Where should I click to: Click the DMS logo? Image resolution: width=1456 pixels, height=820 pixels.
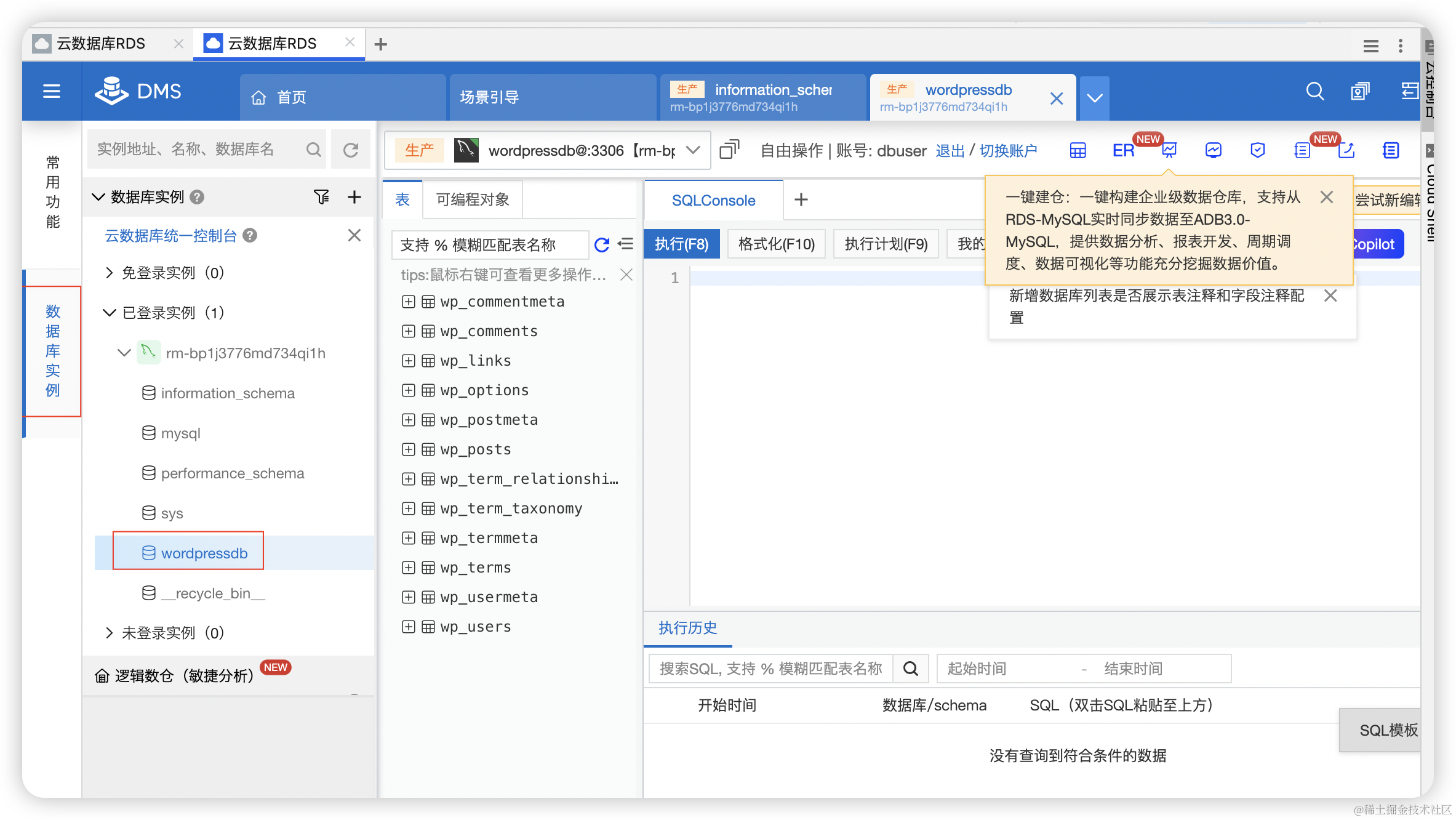pyautogui.click(x=138, y=91)
